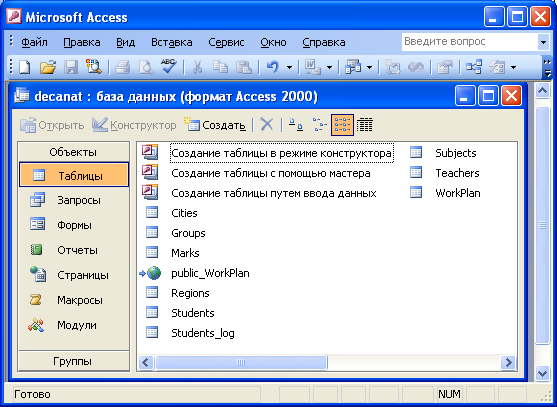Screen dimensions: 557x407
Task: Click the Cut scissors icon
Action: pos(198,67)
